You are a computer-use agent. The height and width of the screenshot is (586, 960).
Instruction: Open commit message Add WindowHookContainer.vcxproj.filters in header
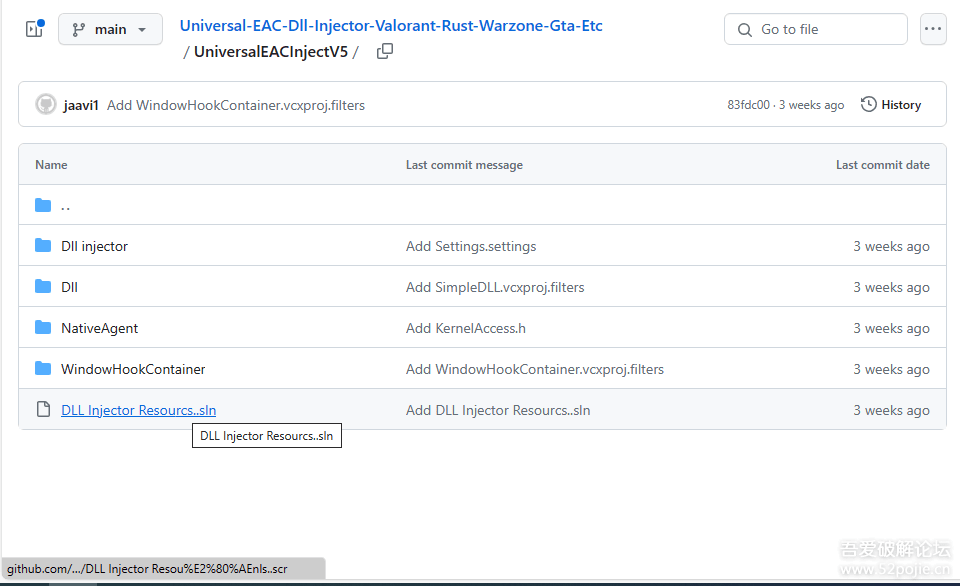236,105
